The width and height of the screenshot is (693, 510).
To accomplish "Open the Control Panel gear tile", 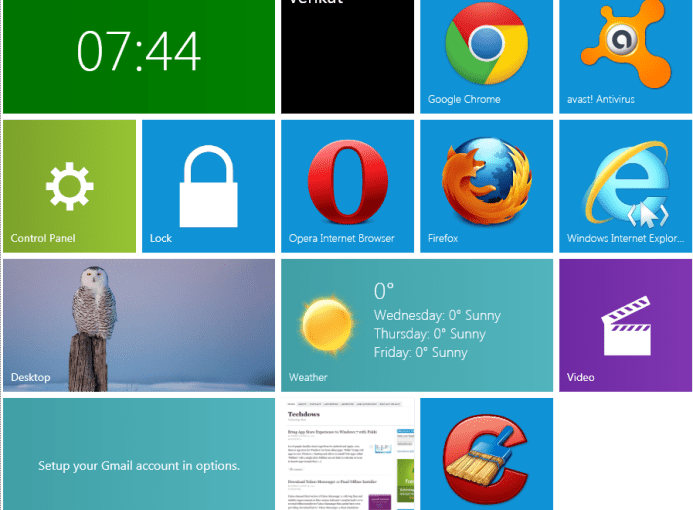I will (69, 186).
